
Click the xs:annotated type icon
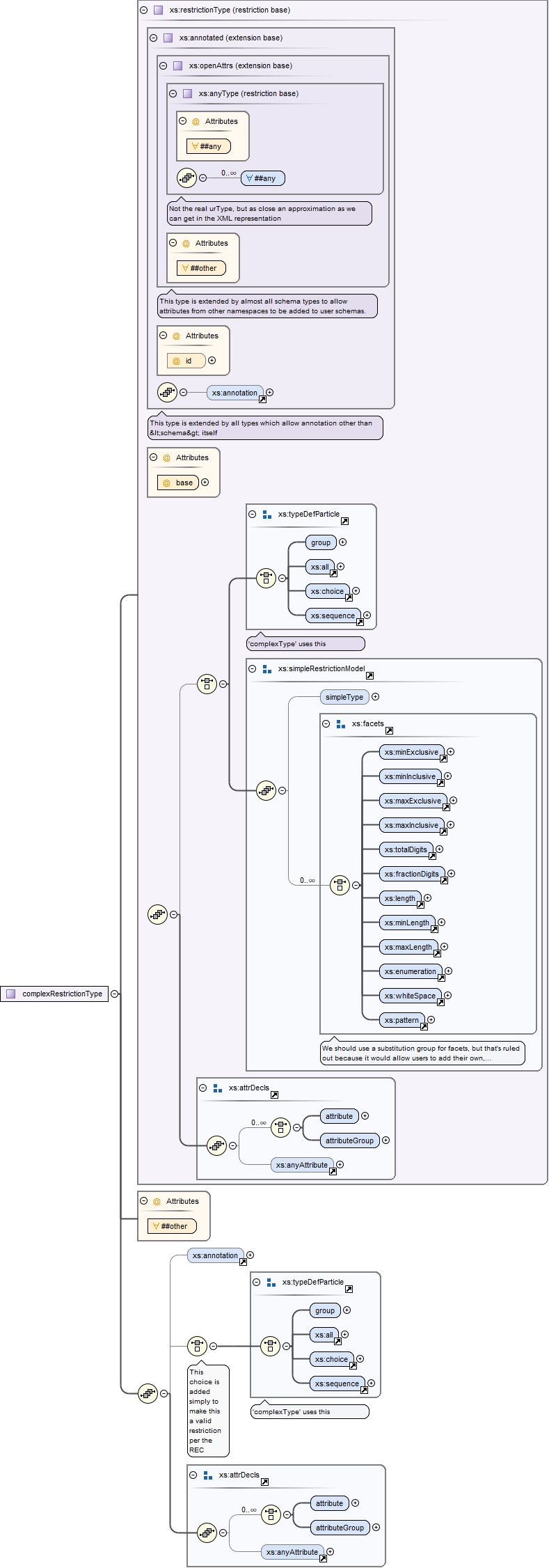(168, 38)
